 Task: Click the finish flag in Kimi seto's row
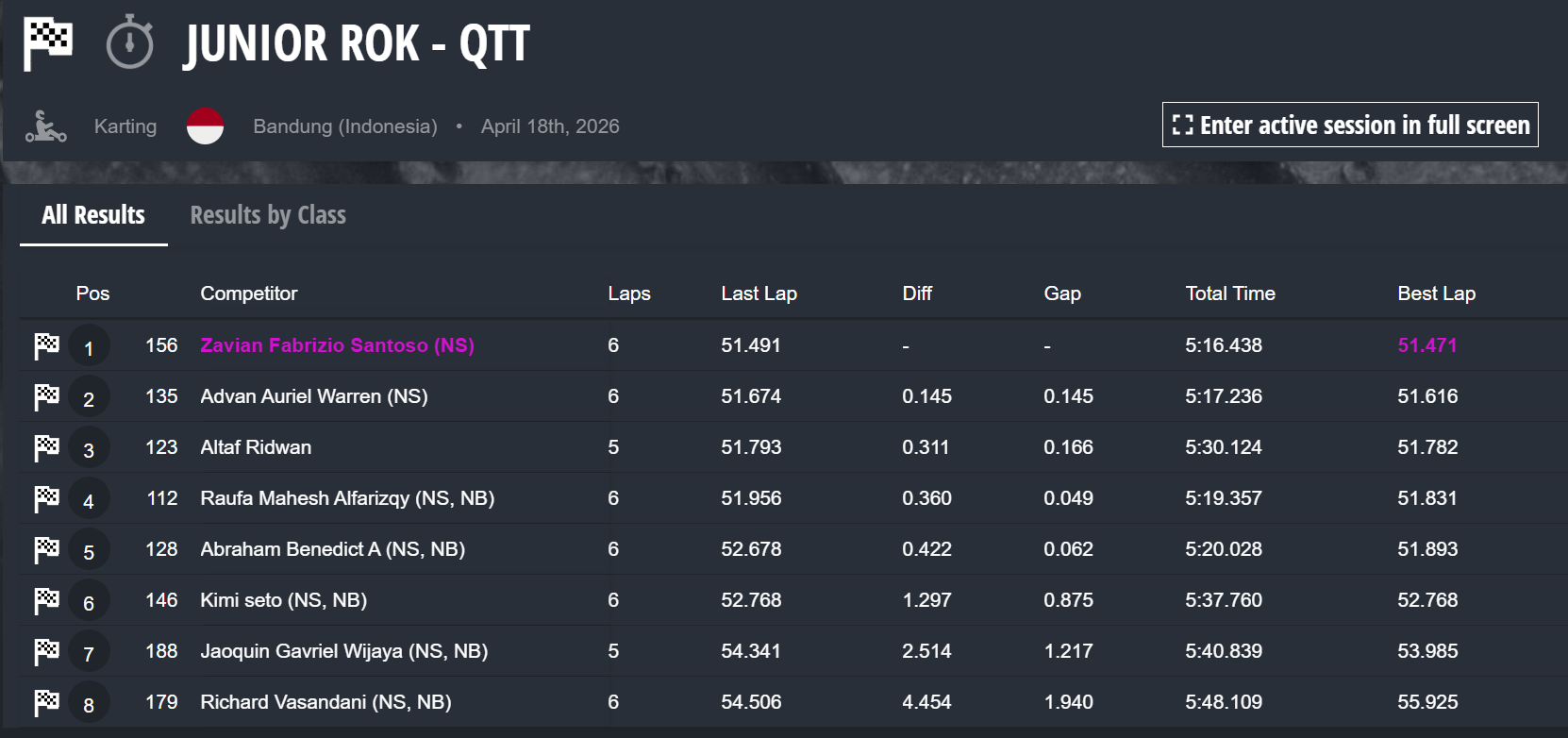(x=46, y=601)
